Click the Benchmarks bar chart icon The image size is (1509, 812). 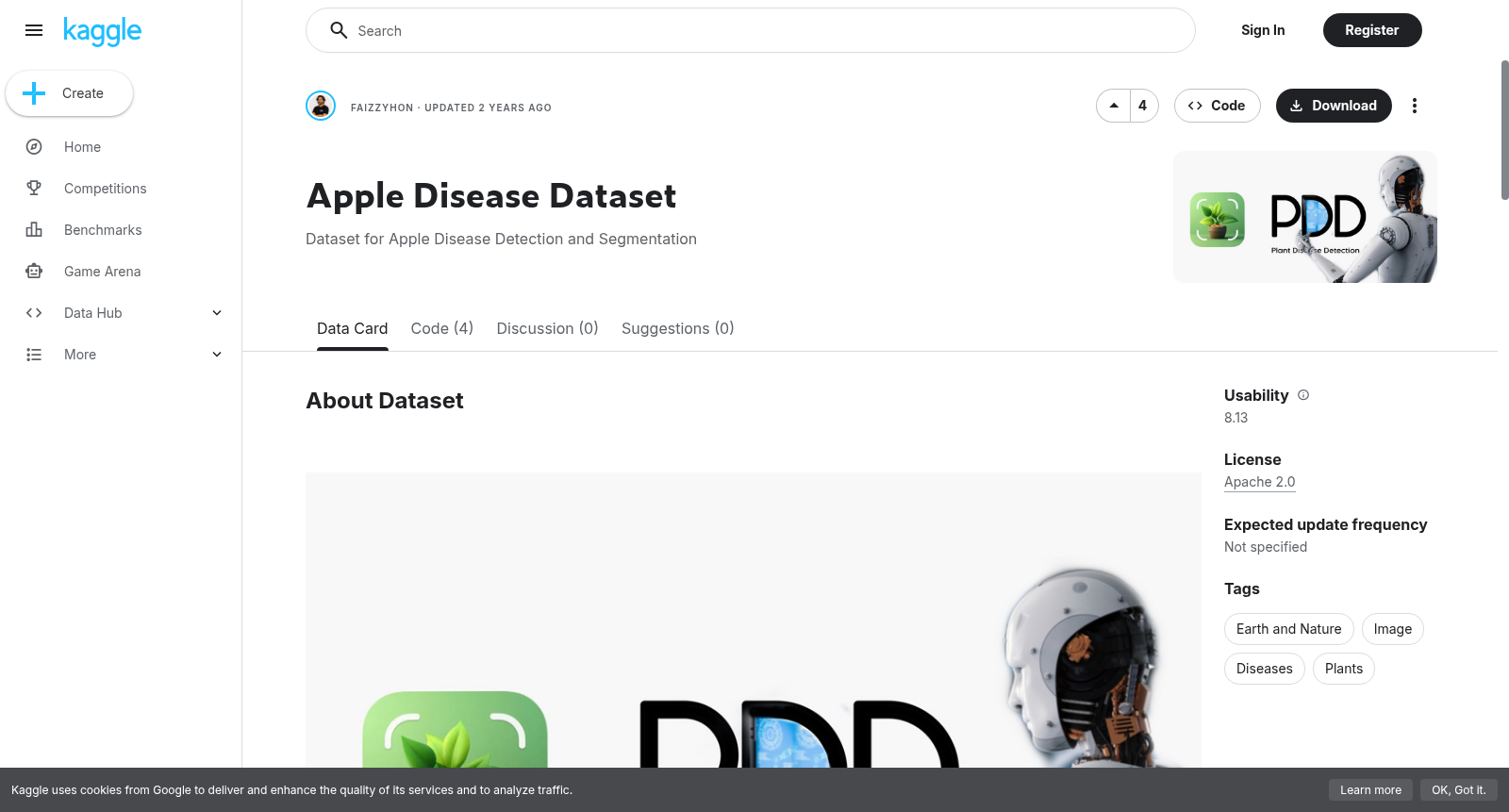coord(34,230)
